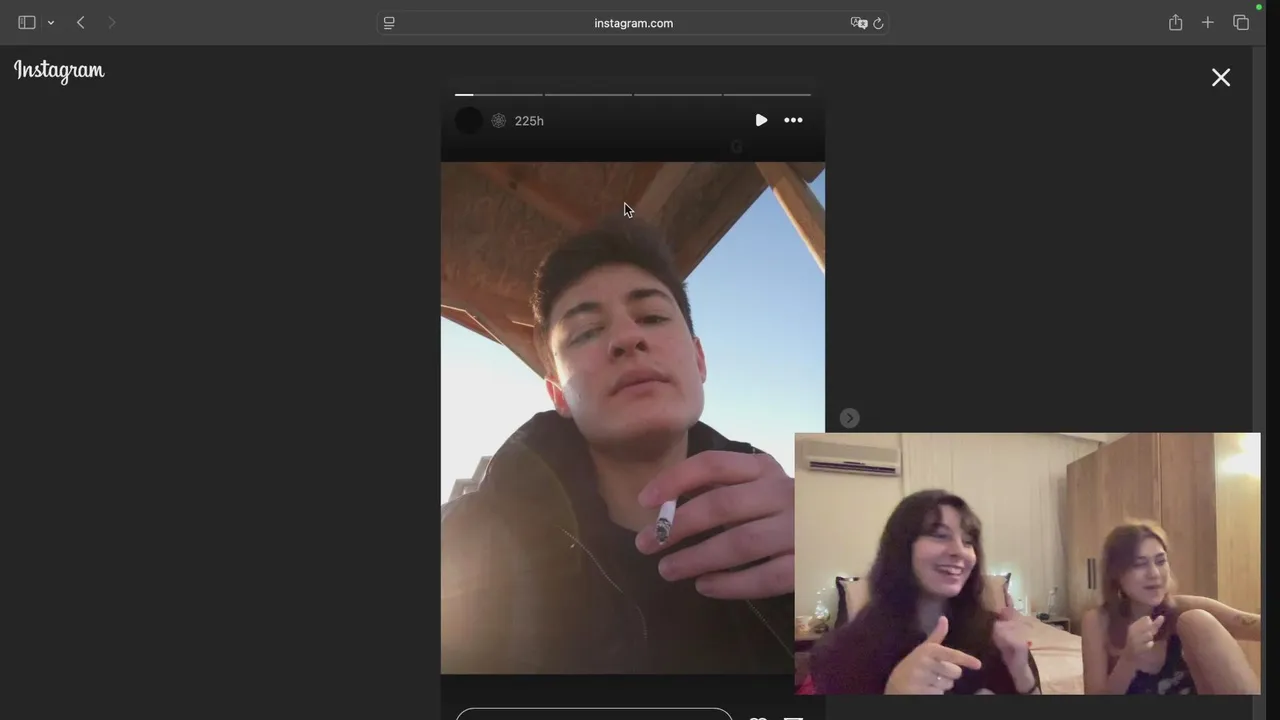Reload the instagram.com page
1280x720 pixels.
click(878, 23)
